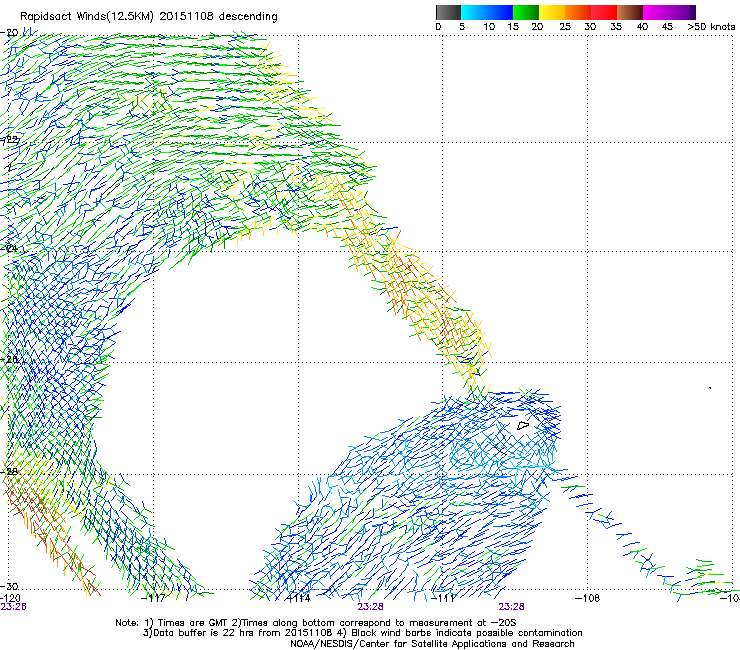Click the small black island outline on the map
The height and width of the screenshot is (650, 740).
(x=523, y=426)
